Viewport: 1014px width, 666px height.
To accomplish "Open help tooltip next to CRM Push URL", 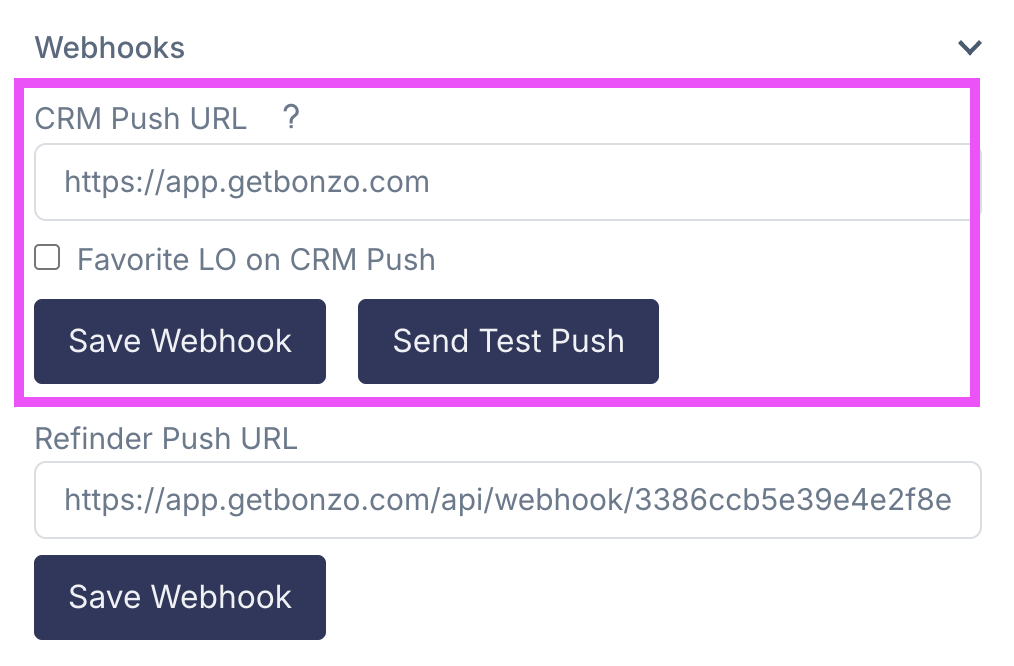I will [x=291, y=119].
